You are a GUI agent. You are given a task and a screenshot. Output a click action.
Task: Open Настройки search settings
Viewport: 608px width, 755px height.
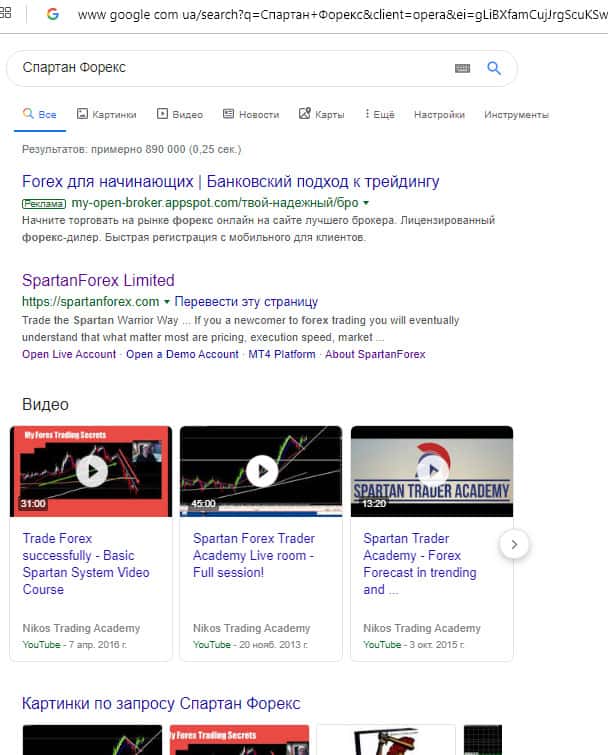439,115
